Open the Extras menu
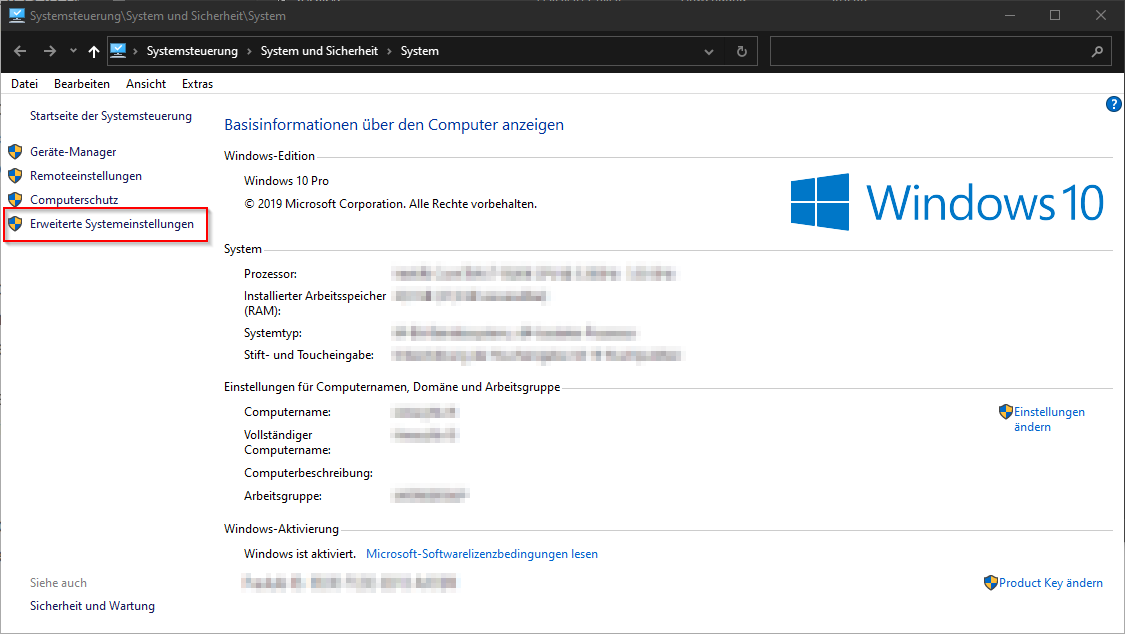1125x634 pixels. [x=197, y=84]
